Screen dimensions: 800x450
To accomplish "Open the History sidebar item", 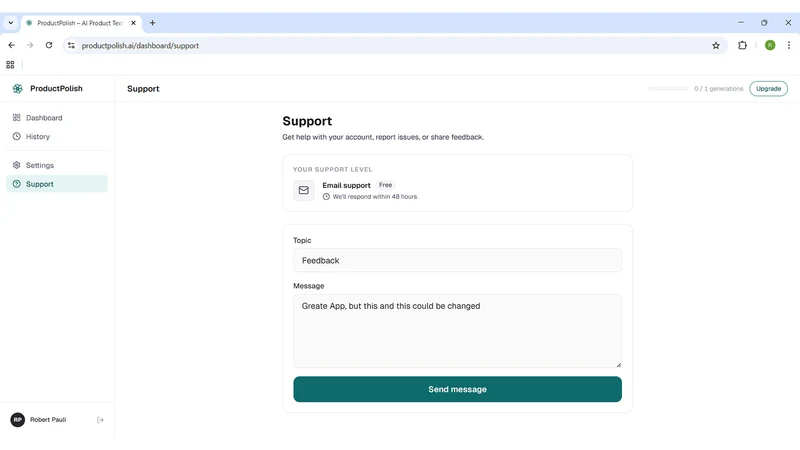I will [57, 137].
